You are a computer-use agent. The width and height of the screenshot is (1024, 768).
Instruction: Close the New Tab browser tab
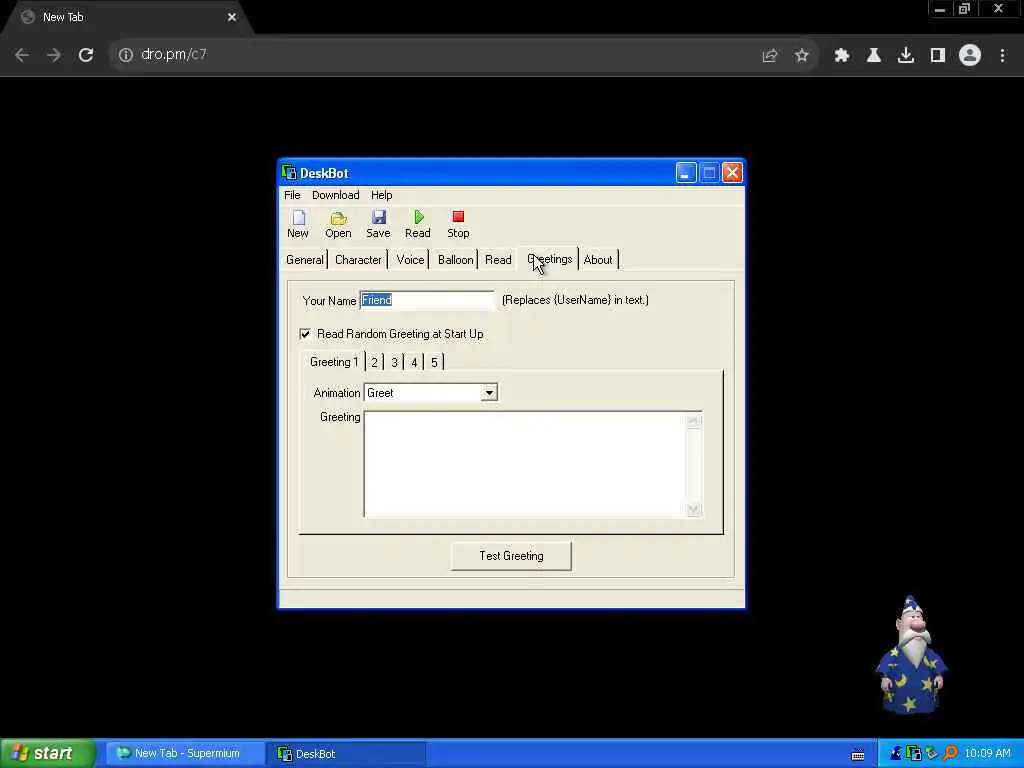(232, 17)
